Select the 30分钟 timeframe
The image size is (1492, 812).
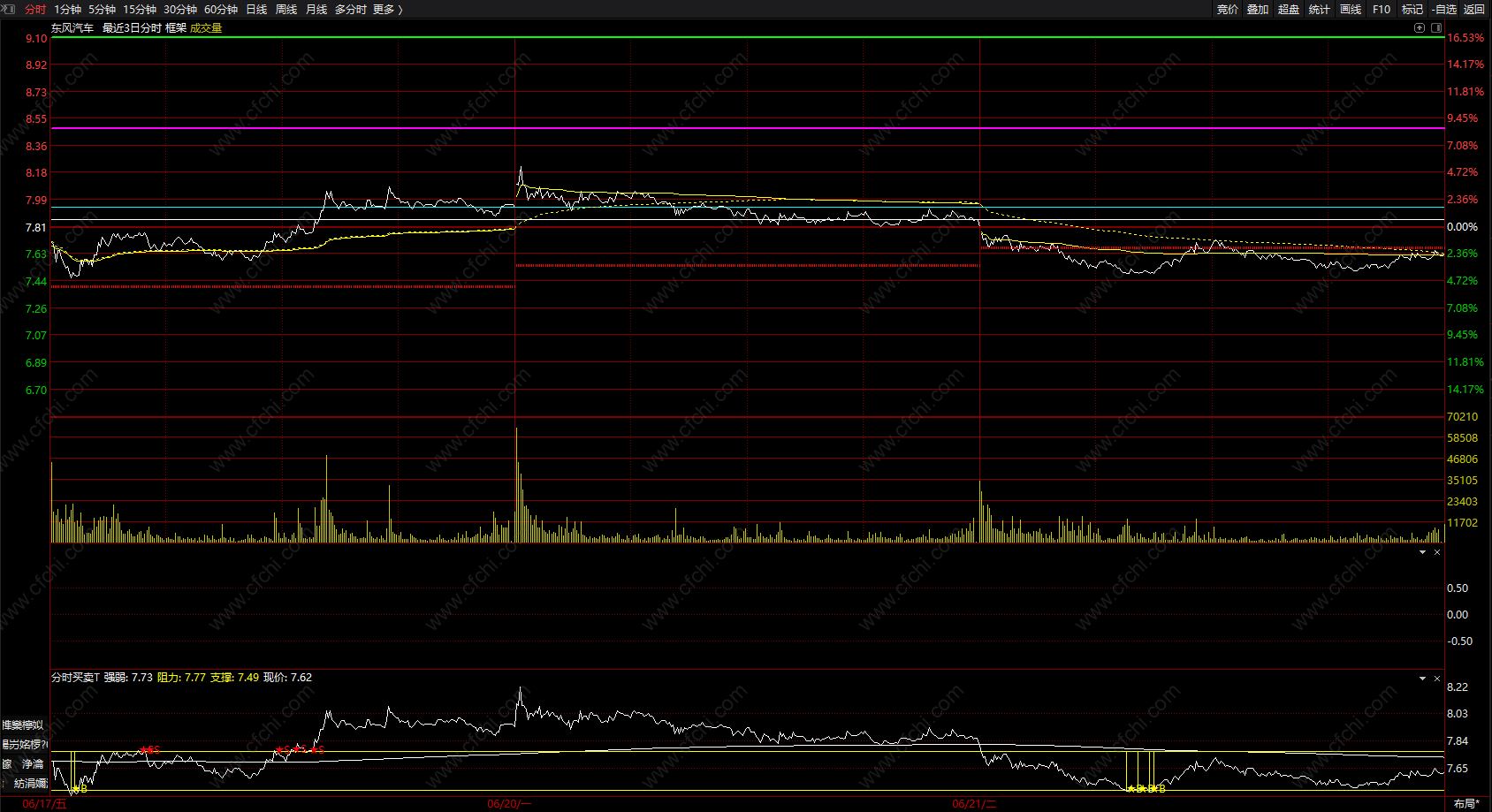180,9
